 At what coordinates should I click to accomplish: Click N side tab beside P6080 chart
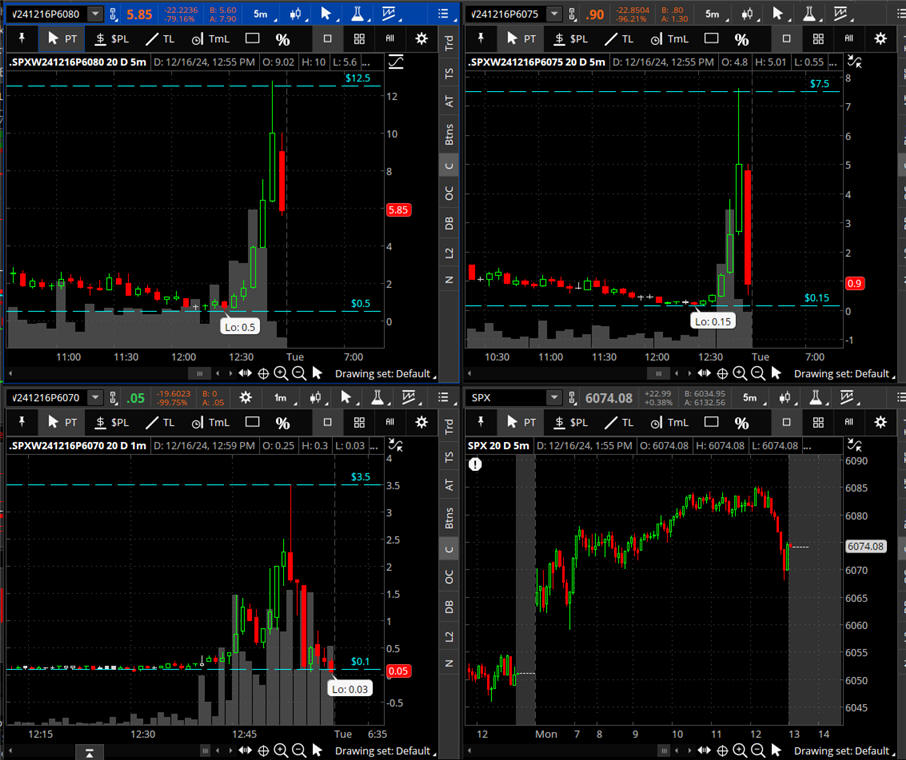pyautogui.click(x=449, y=280)
